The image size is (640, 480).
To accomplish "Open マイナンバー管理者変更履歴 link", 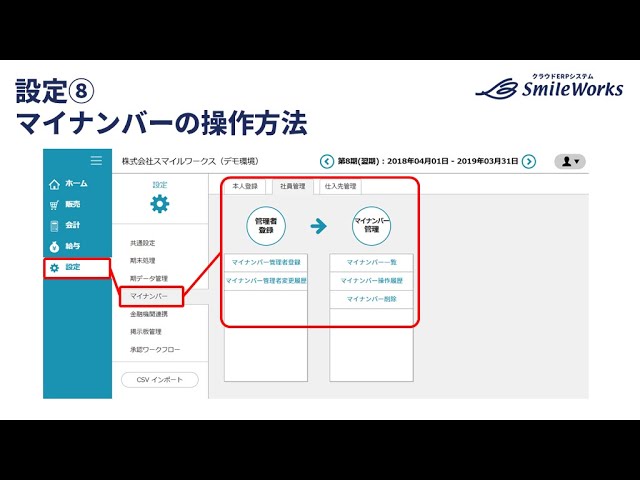I will coord(266,281).
